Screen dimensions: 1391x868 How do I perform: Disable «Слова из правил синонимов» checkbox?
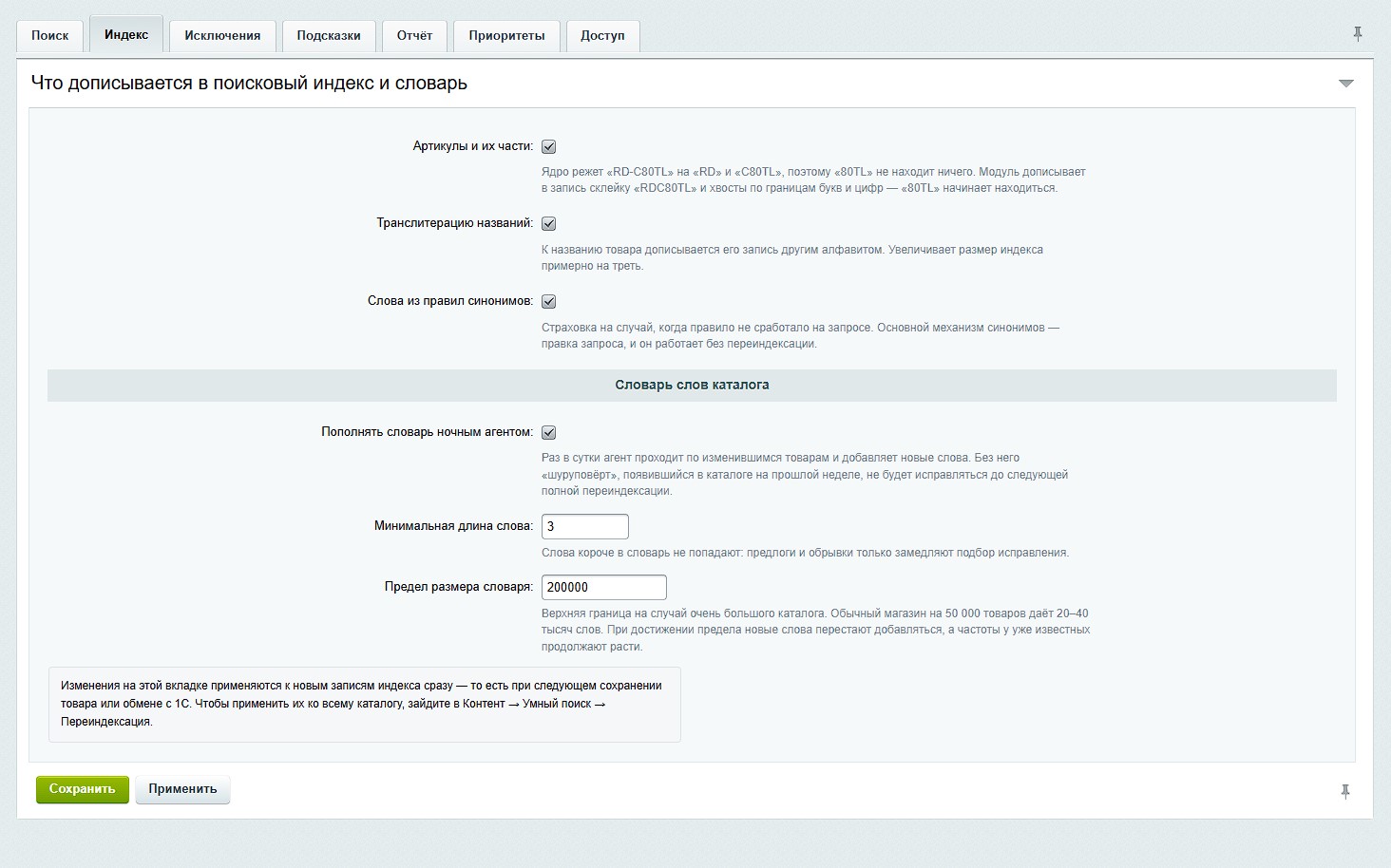pyautogui.click(x=548, y=301)
